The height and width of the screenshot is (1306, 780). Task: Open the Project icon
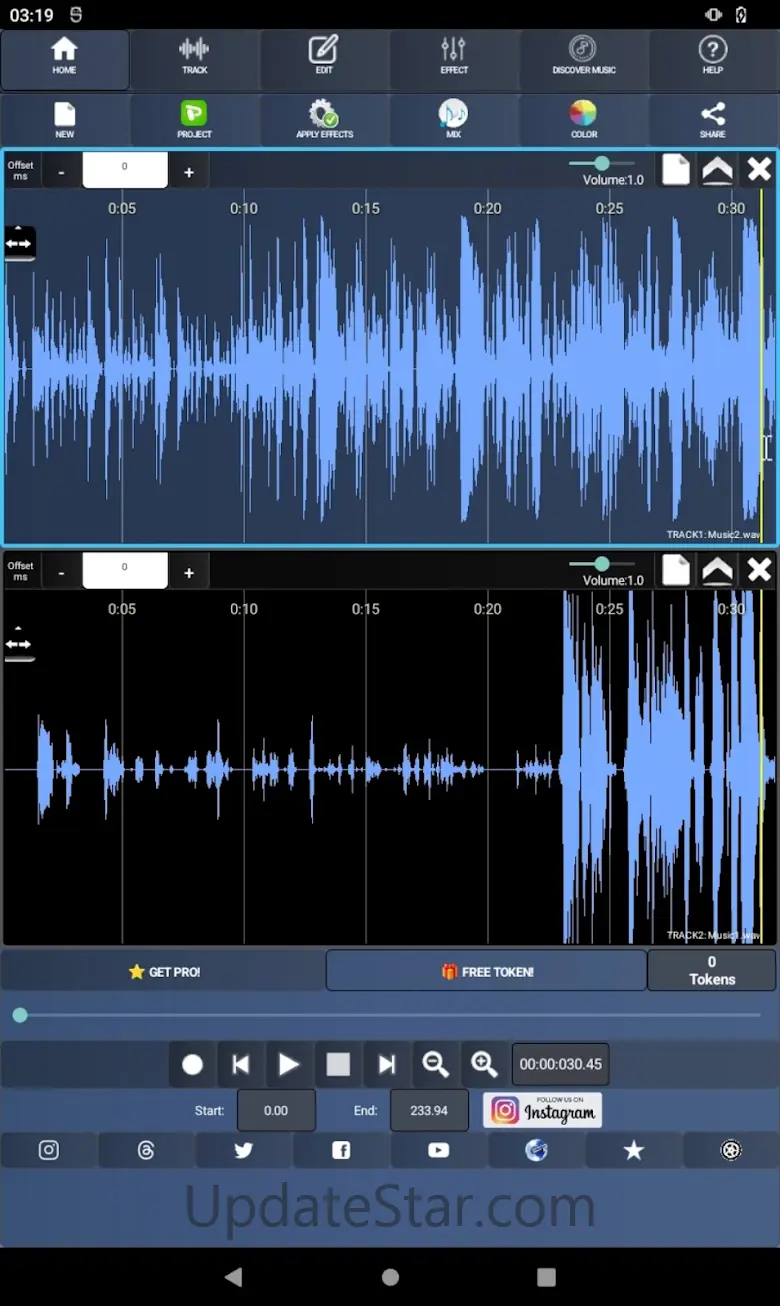tap(194, 119)
